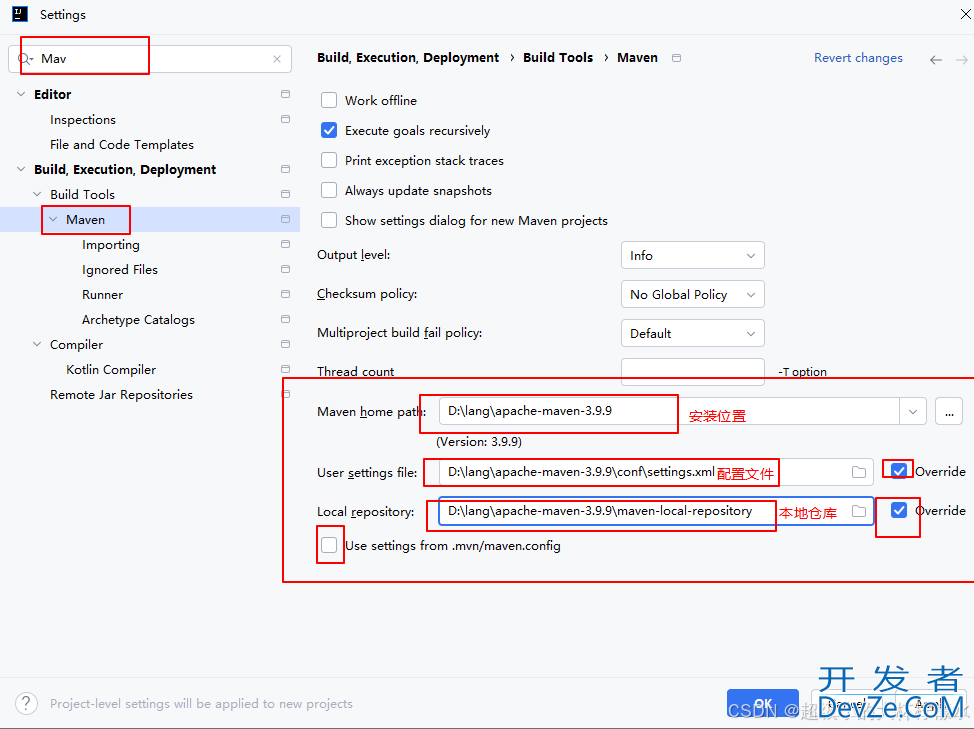974x729 pixels.
Task: Close the Settings dialog window
Action: pos(965,14)
